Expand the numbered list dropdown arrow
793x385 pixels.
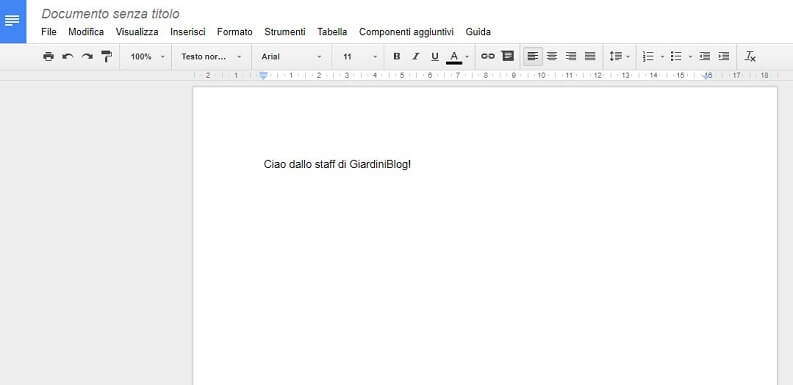click(x=662, y=57)
